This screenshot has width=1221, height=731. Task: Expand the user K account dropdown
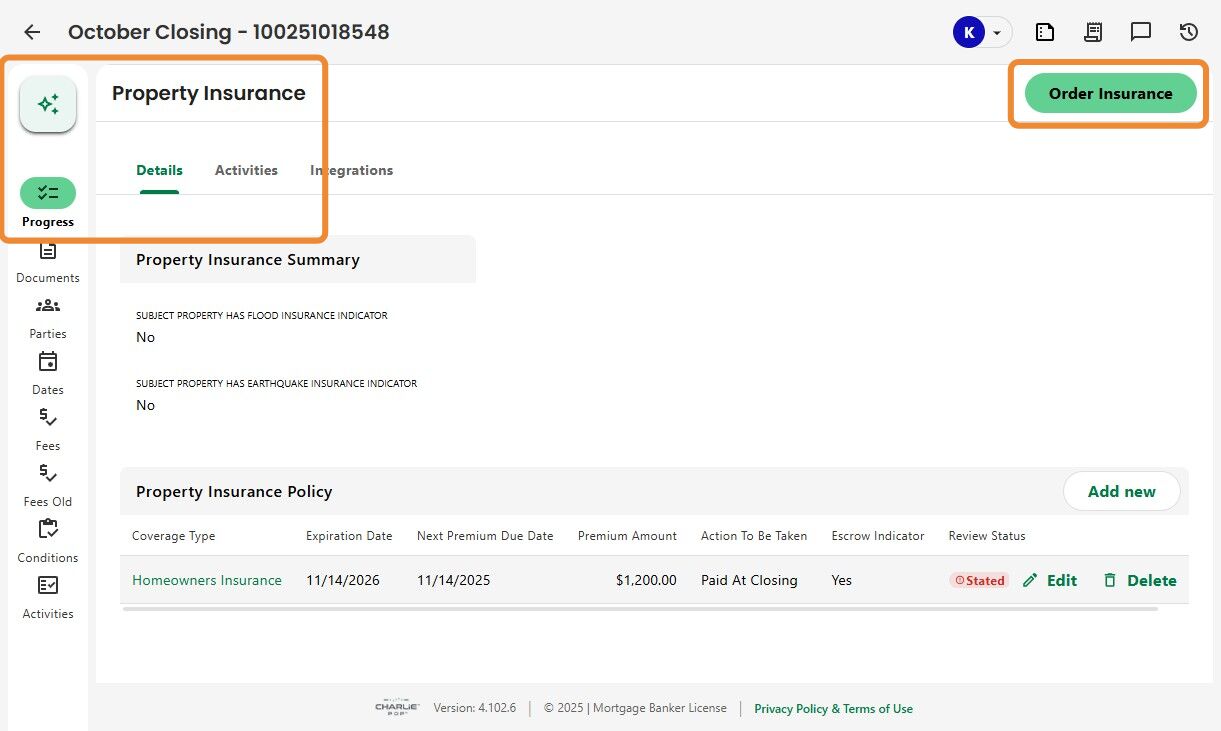click(x=996, y=32)
